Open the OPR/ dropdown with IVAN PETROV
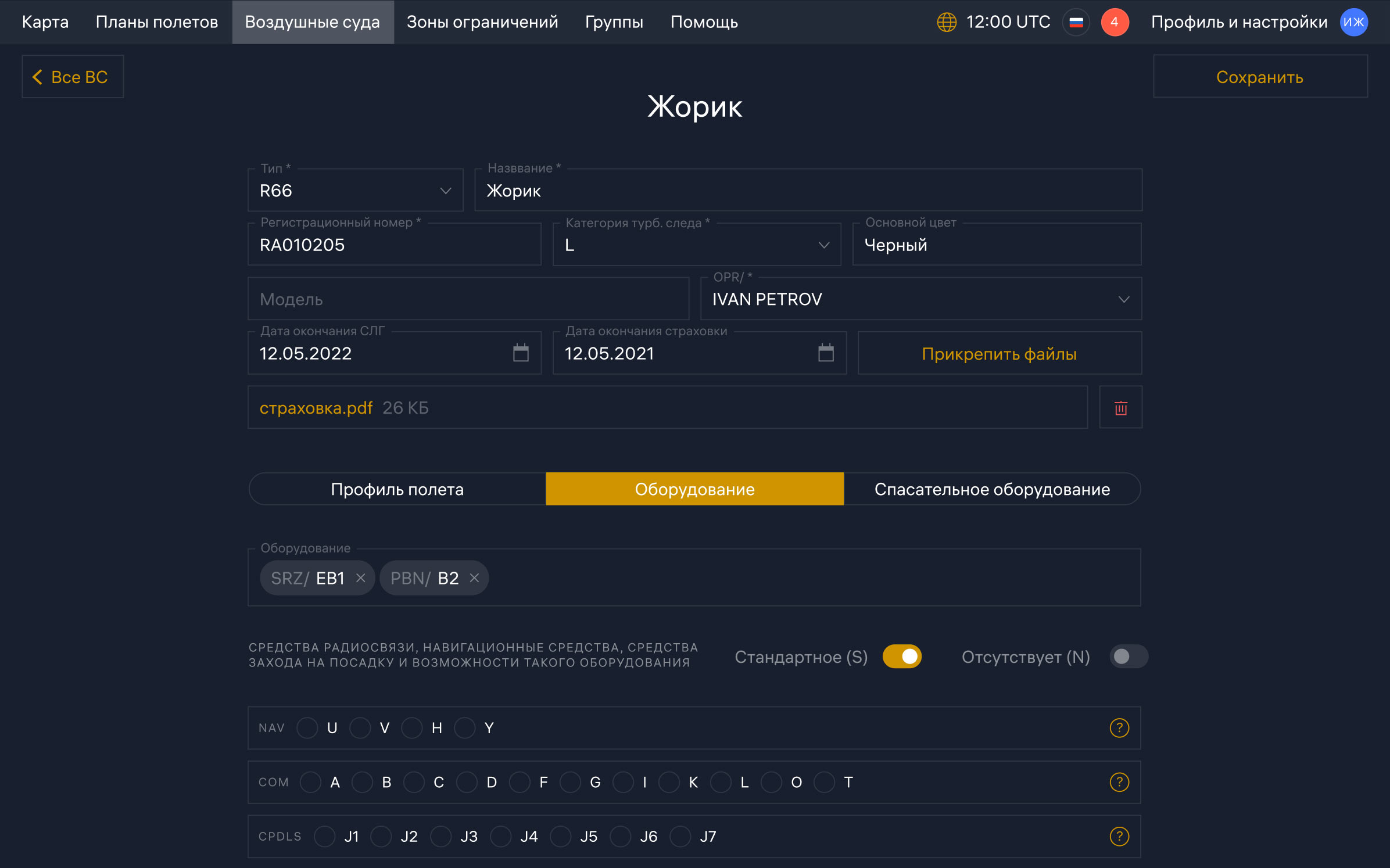1390x868 pixels. pos(920,299)
